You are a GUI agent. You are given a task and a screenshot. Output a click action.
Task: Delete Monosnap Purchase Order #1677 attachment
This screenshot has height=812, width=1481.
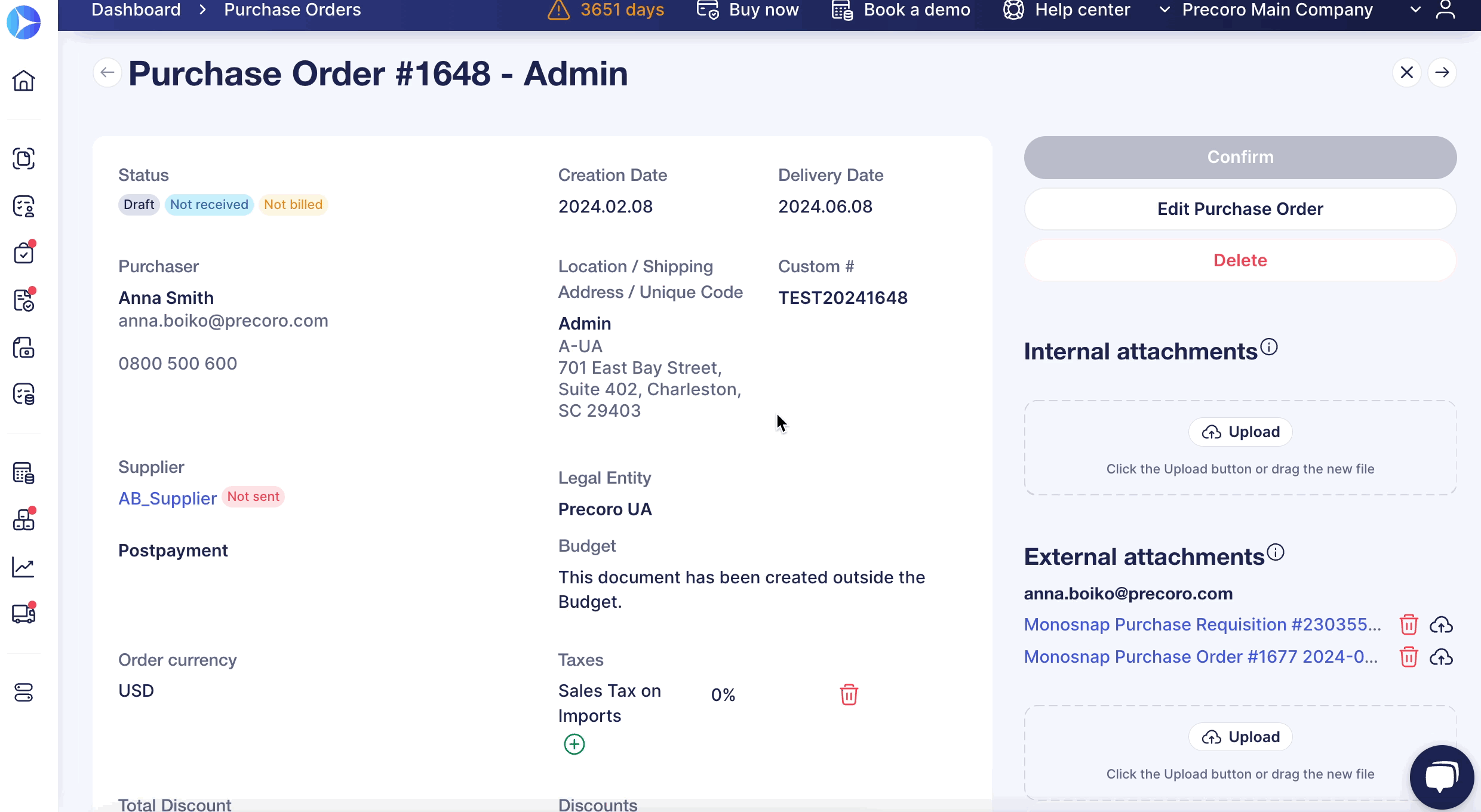point(1409,657)
